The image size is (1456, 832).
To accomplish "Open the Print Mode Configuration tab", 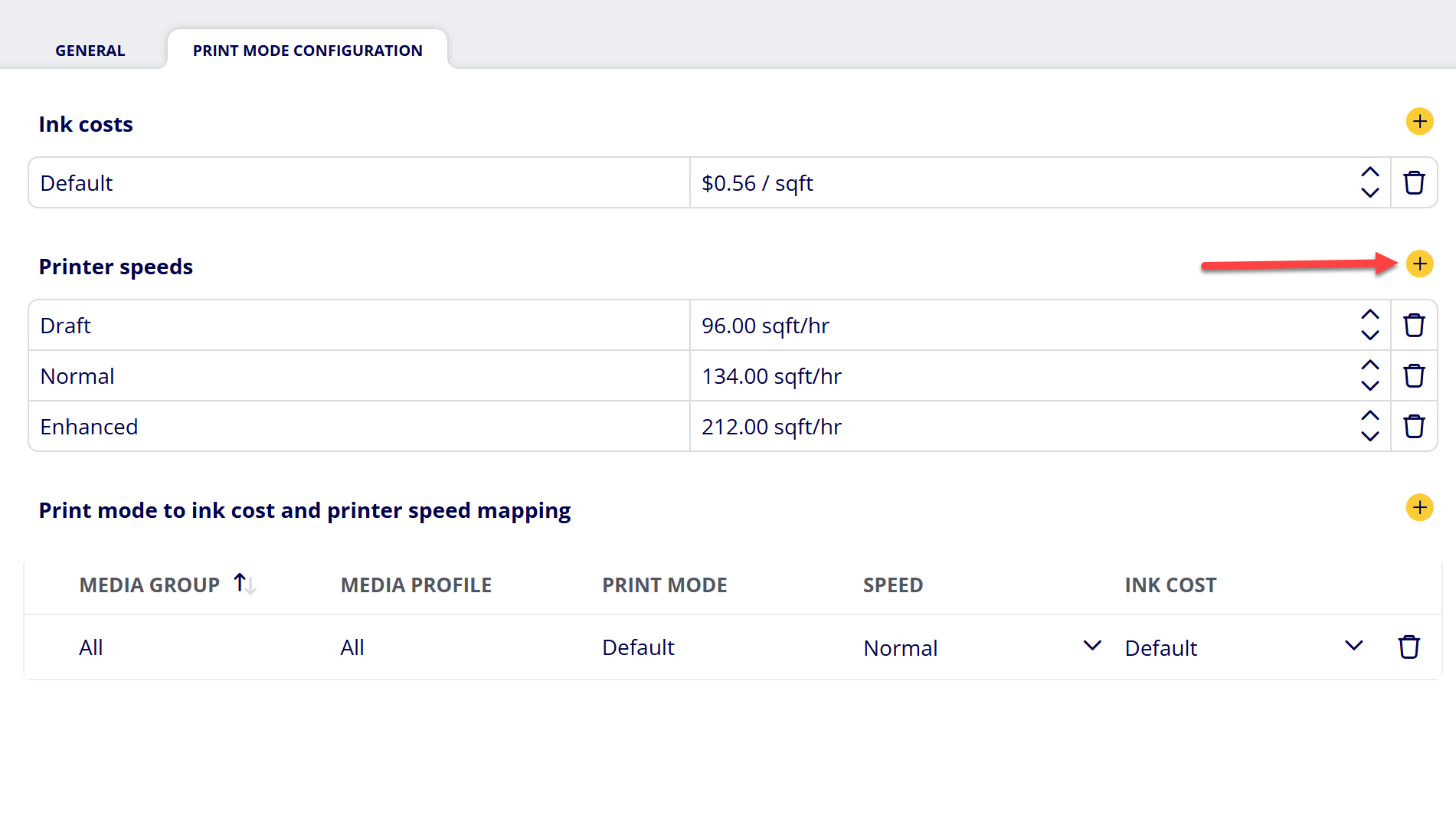I will coord(307,51).
